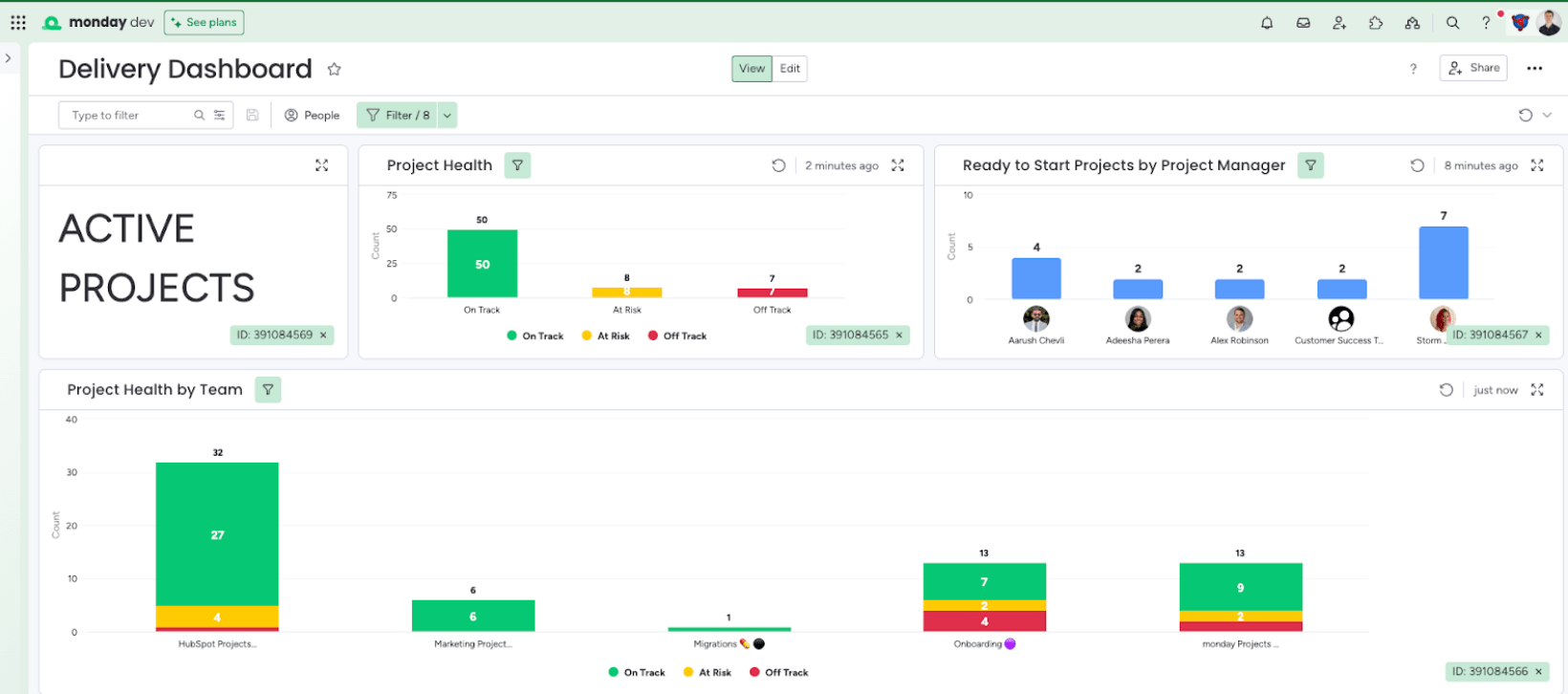Open the filter icon on Project Health widget
The height and width of the screenshot is (694, 1568).
(517, 165)
